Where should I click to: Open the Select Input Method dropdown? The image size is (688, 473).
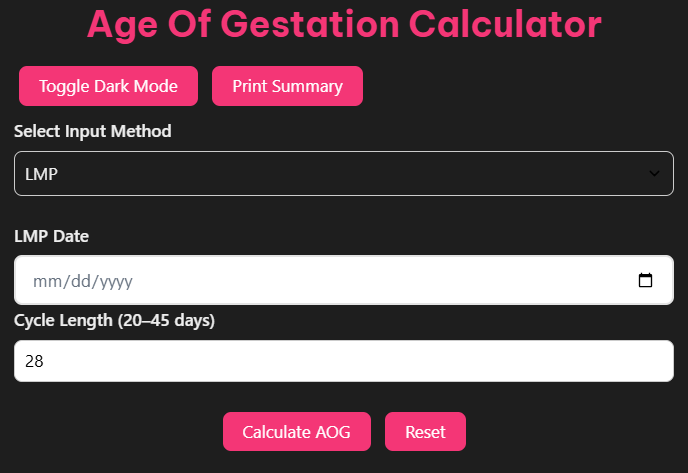(x=343, y=174)
